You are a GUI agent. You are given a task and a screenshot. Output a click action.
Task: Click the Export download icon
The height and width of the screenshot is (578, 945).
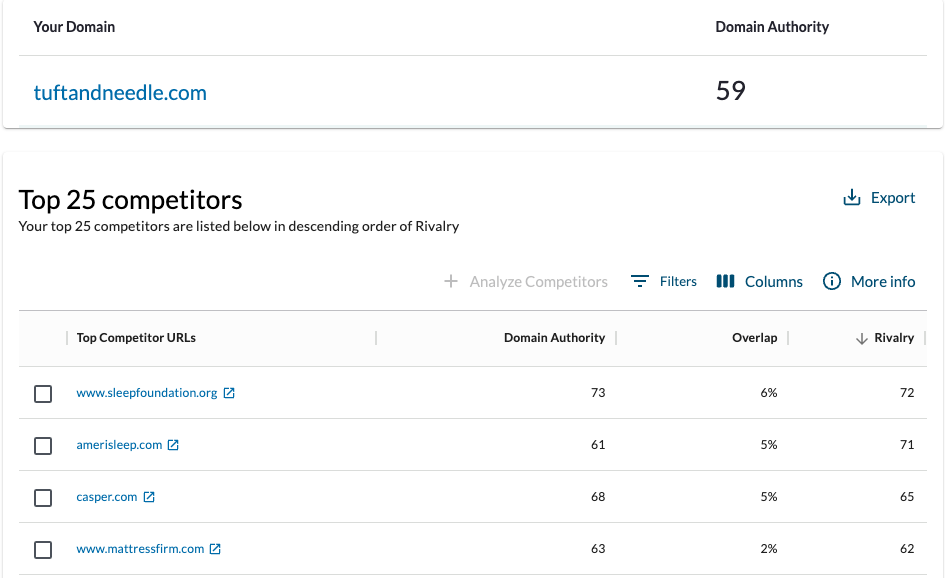tap(852, 198)
